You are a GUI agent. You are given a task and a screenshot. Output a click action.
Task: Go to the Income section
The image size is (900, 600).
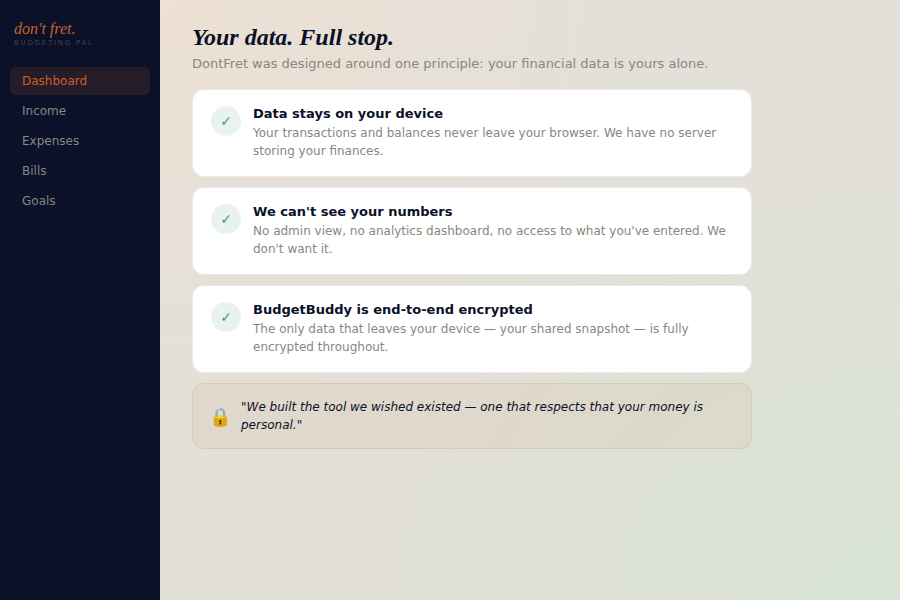tap(44, 111)
